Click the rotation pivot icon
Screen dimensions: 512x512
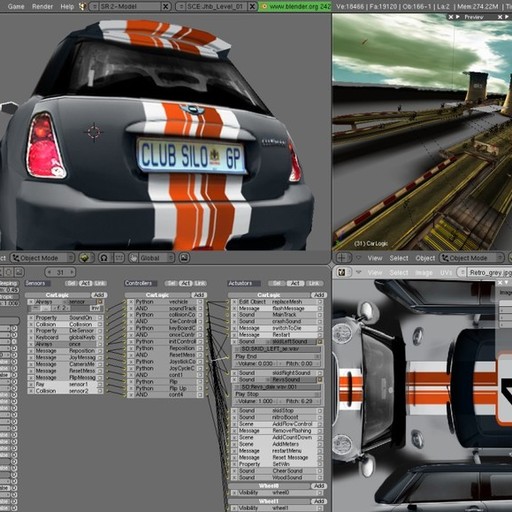point(104,258)
